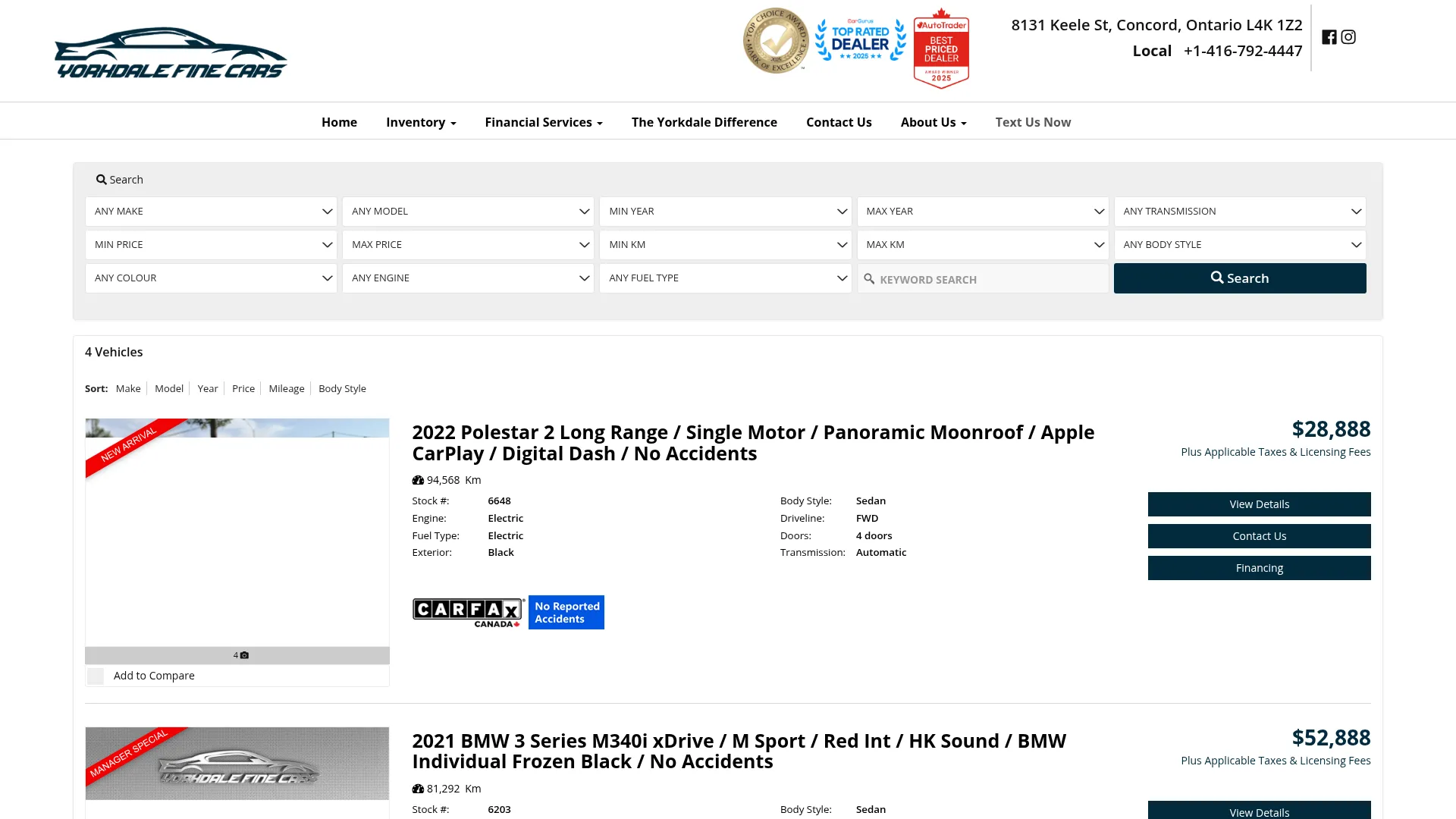Open the Polestar 2 vehicle photo
The height and width of the screenshot is (819, 1456).
[x=237, y=532]
